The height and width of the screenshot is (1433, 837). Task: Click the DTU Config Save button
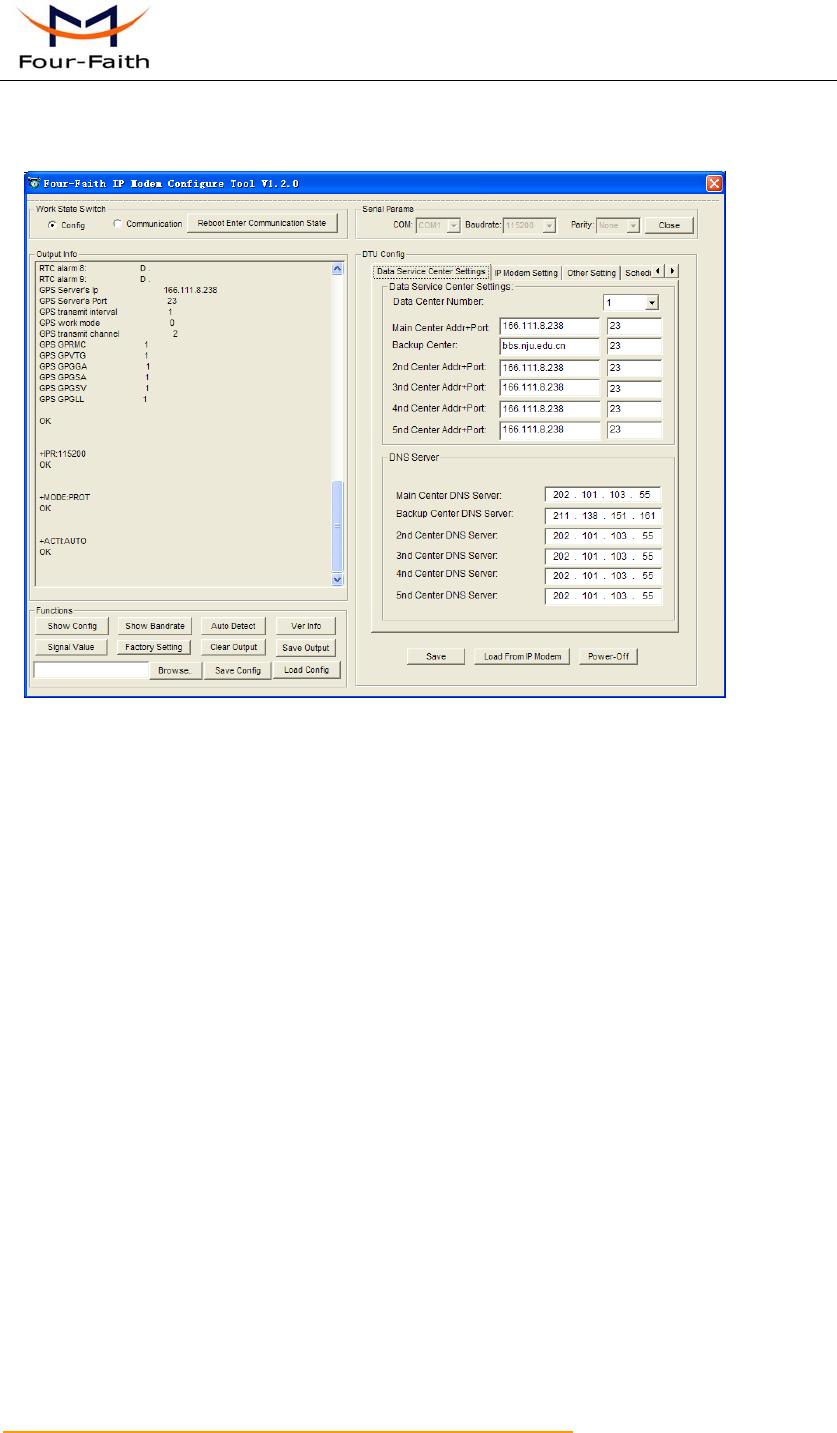[436, 657]
